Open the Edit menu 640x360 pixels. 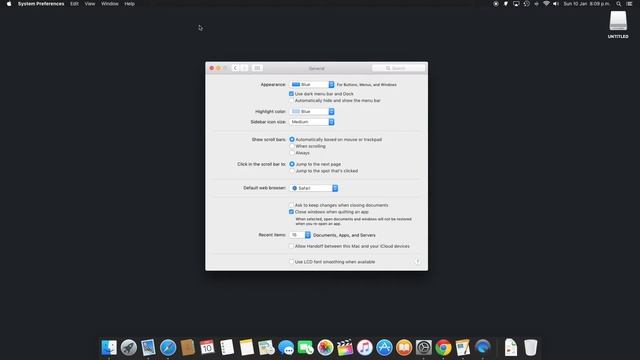[x=74, y=4]
